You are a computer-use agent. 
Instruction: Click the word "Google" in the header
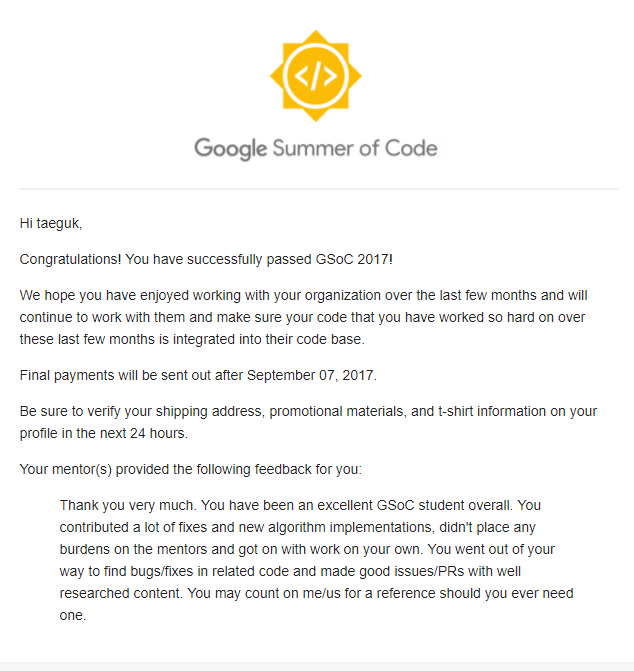click(x=231, y=148)
